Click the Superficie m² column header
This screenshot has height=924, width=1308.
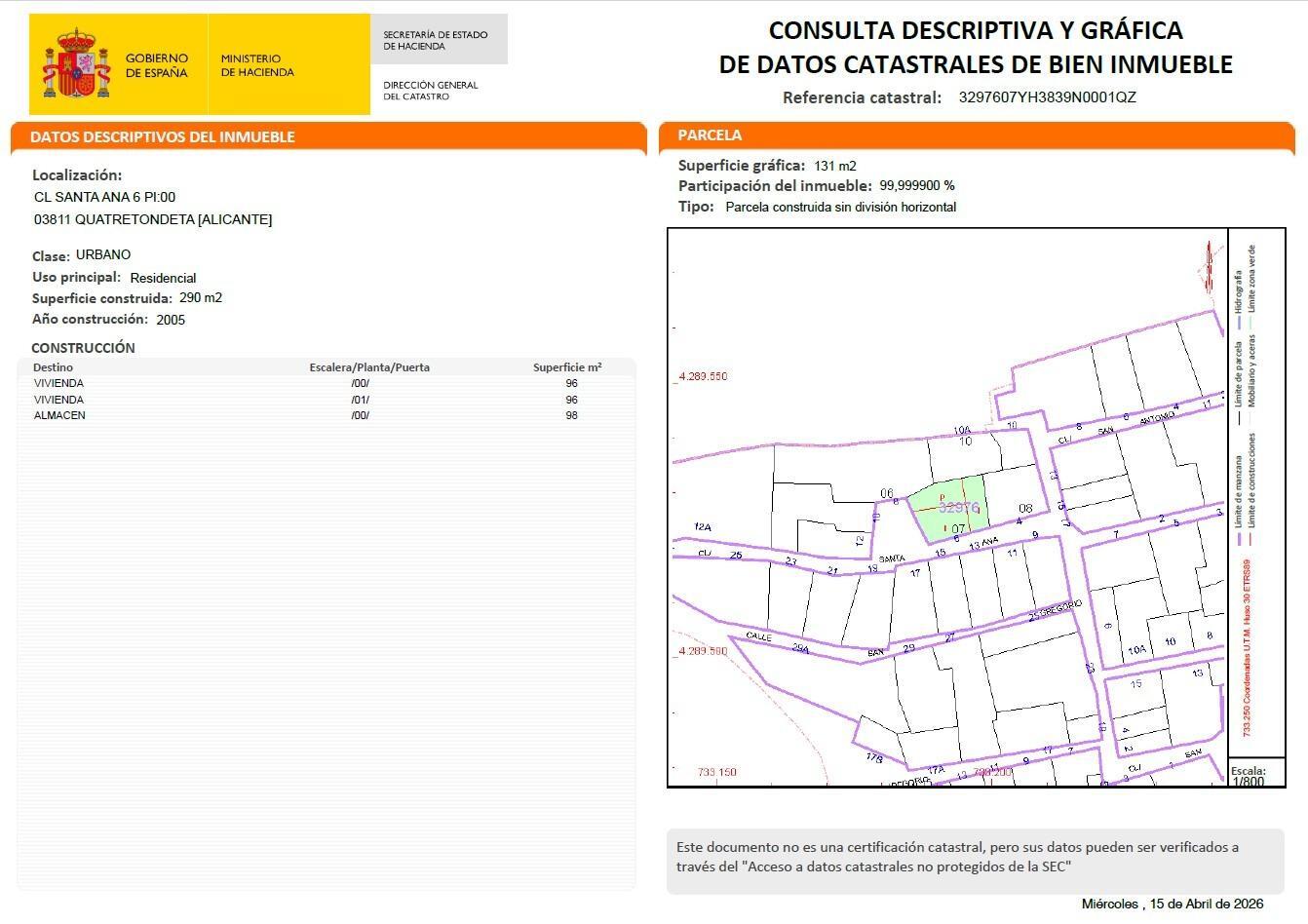tap(566, 367)
